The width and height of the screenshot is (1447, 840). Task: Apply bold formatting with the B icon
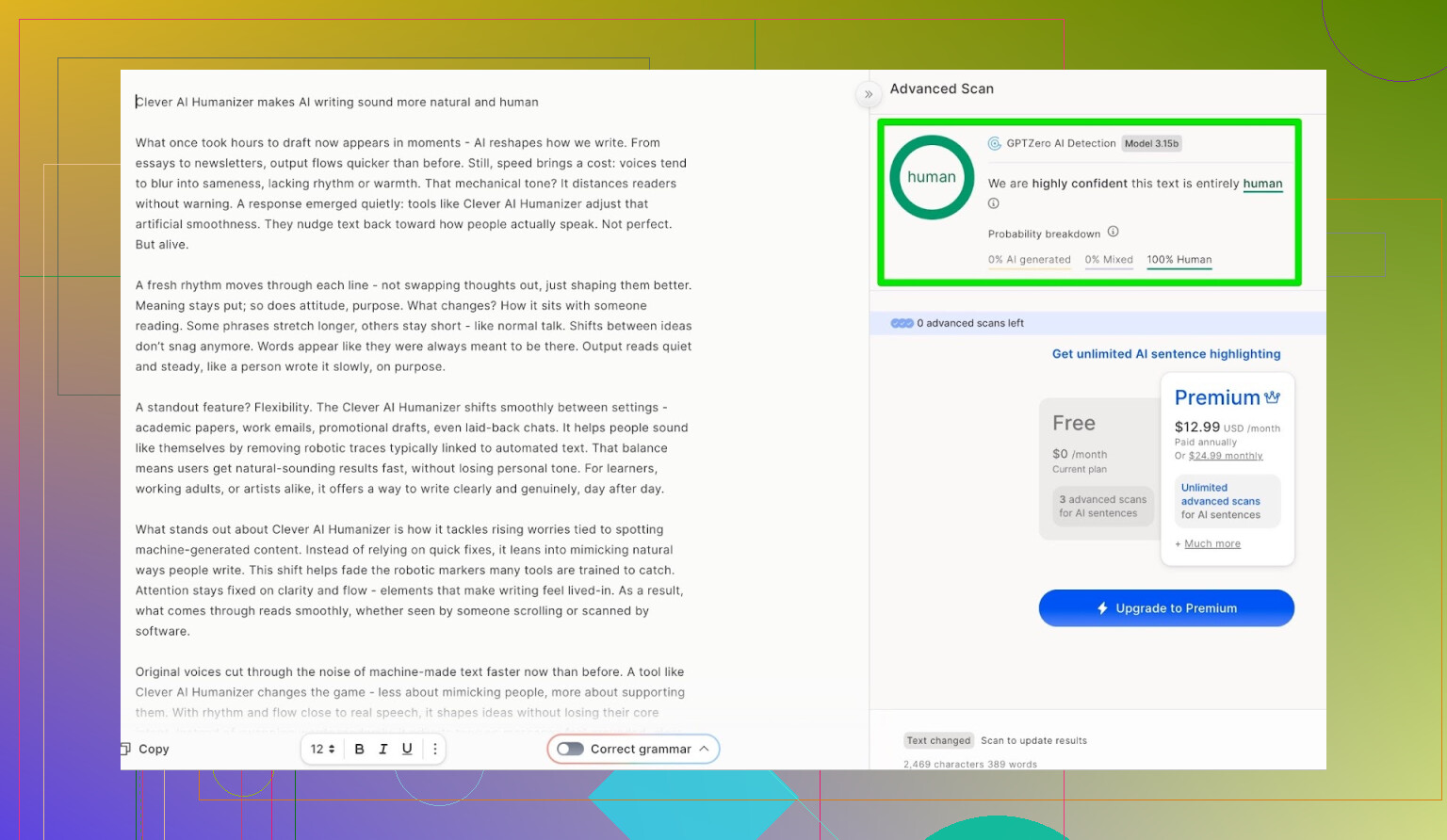pyautogui.click(x=359, y=749)
